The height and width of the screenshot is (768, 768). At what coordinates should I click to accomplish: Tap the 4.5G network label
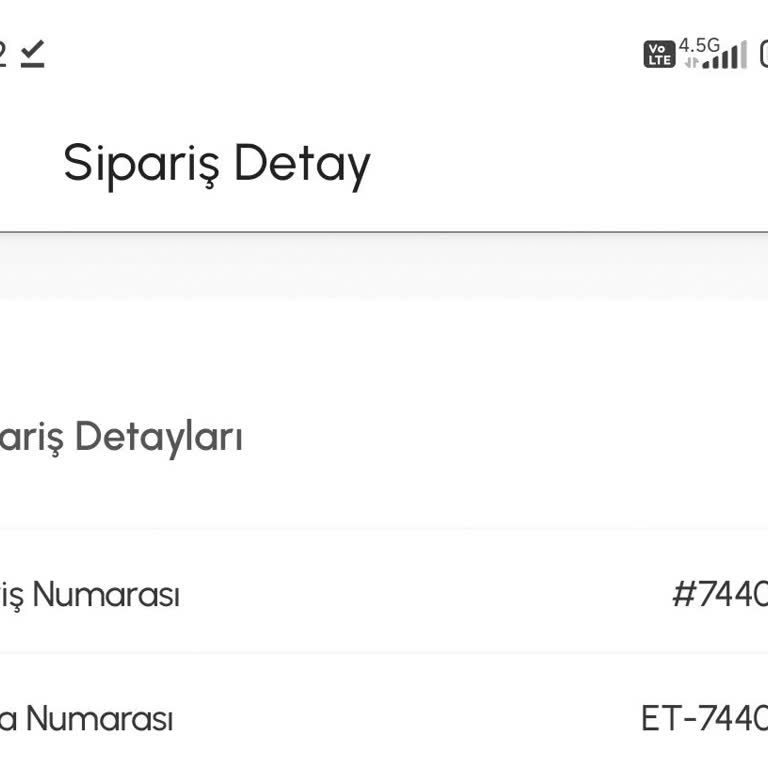[x=699, y=45]
